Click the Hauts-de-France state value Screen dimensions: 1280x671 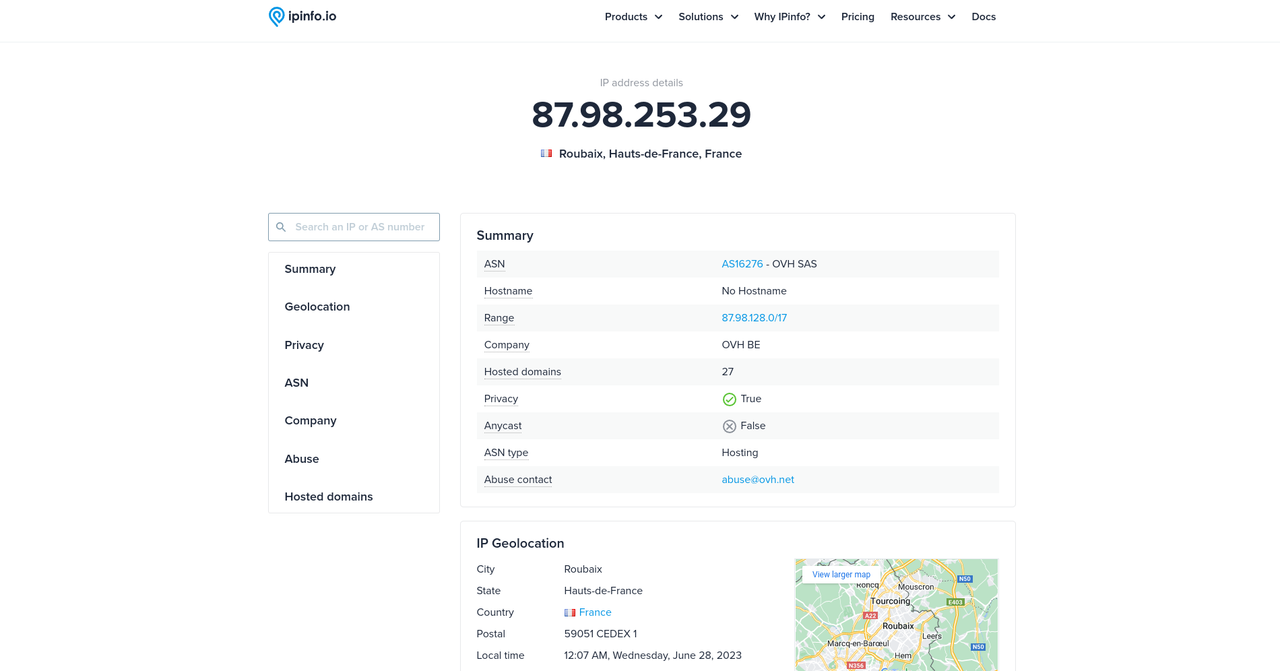pos(603,591)
